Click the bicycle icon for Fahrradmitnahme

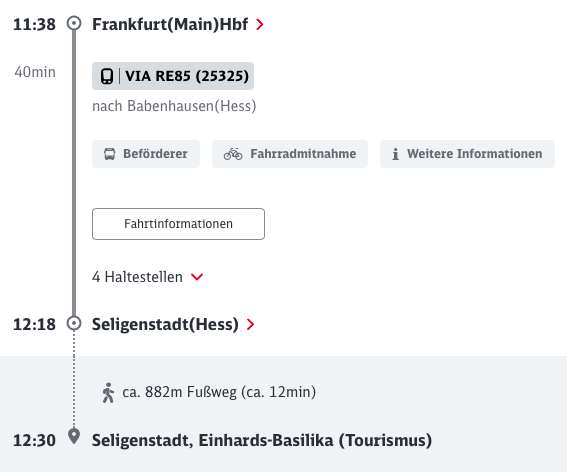tap(233, 154)
